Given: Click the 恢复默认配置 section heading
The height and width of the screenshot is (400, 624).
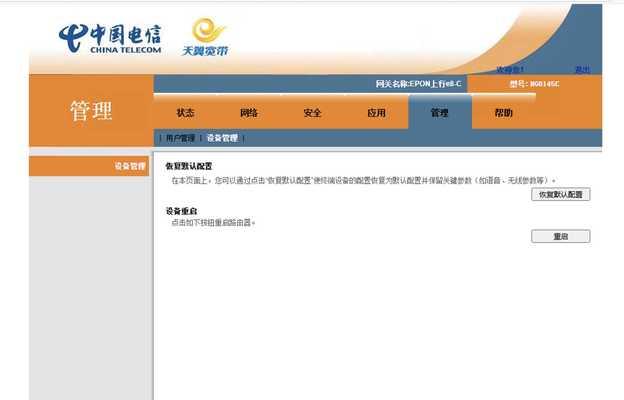Looking at the screenshot, I should [189, 166].
